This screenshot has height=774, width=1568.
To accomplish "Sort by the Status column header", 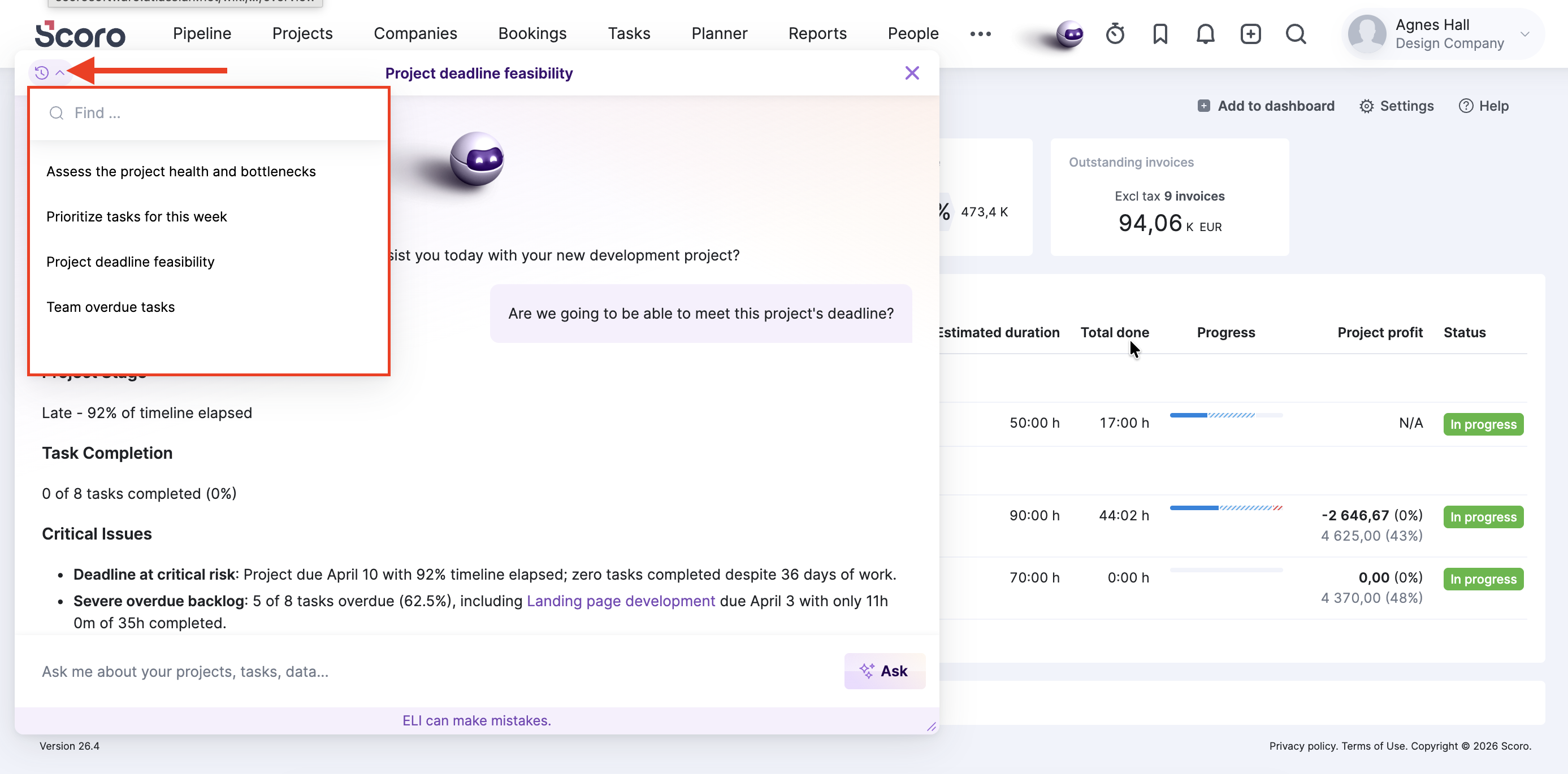I will [x=1465, y=332].
